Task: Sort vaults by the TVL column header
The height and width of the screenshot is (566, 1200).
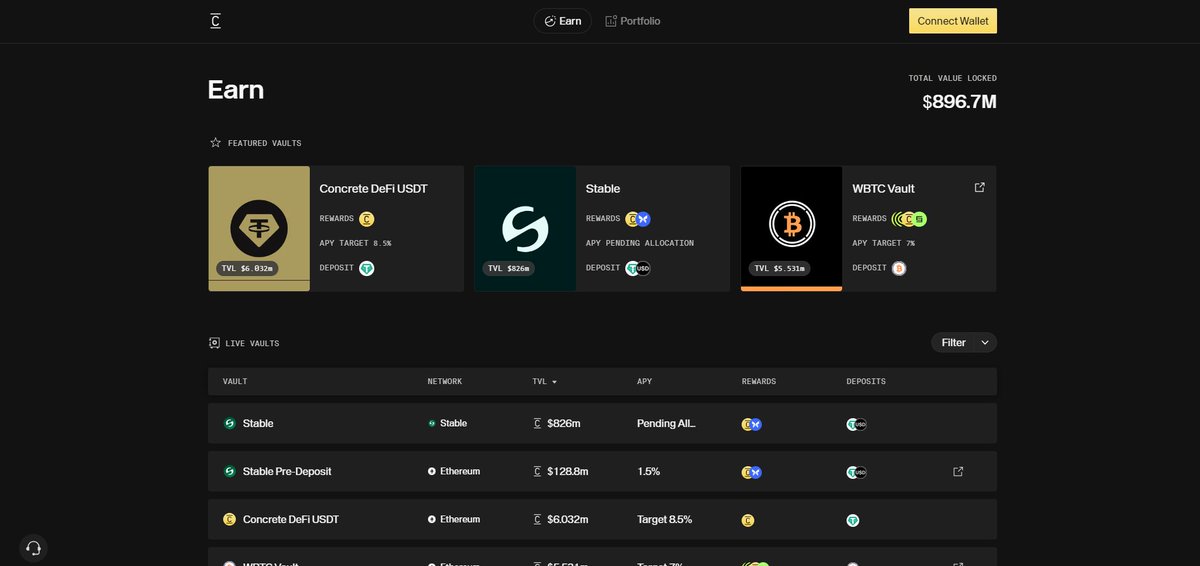Action: [545, 382]
